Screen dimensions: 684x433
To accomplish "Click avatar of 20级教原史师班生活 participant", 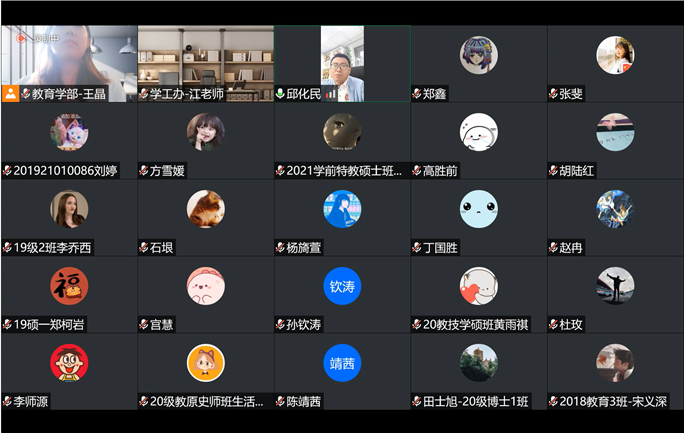I will pyautogui.click(x=205, y=363).
